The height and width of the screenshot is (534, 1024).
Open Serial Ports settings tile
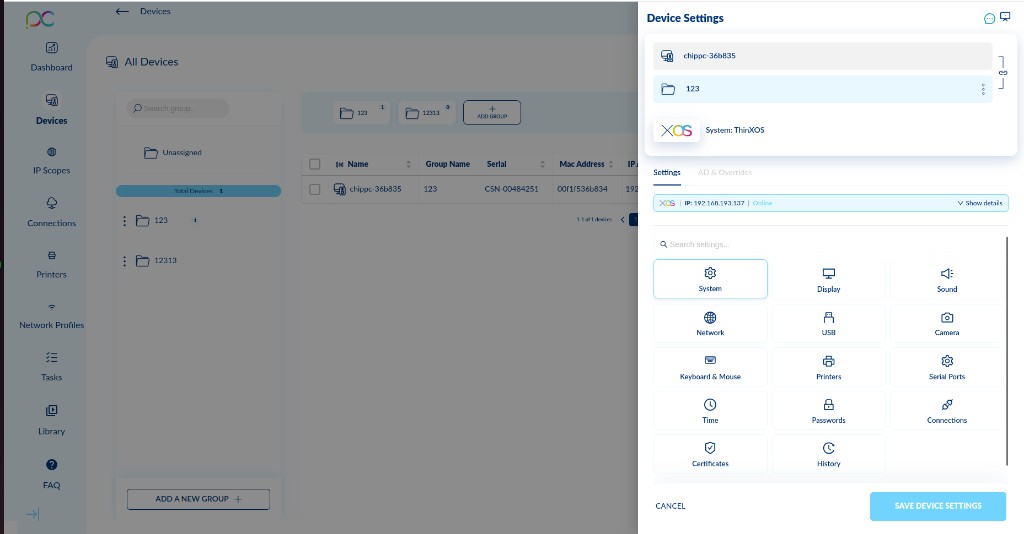946,367
